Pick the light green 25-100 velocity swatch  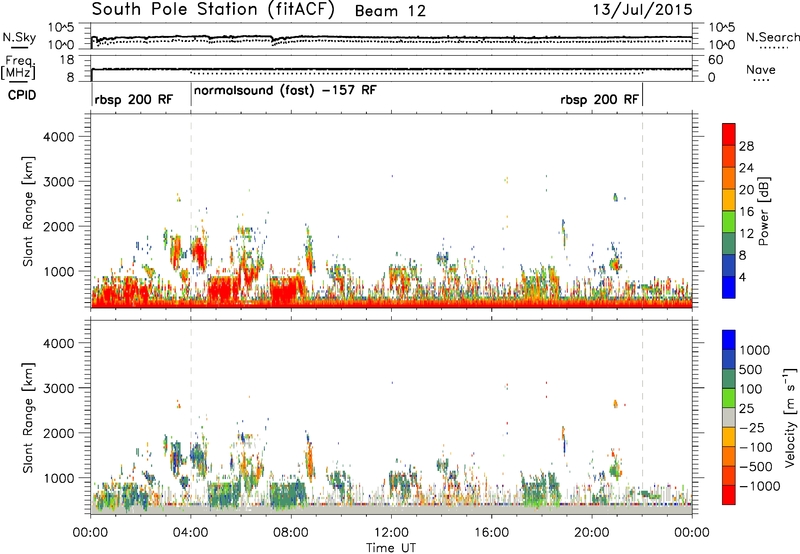point(729,398)
